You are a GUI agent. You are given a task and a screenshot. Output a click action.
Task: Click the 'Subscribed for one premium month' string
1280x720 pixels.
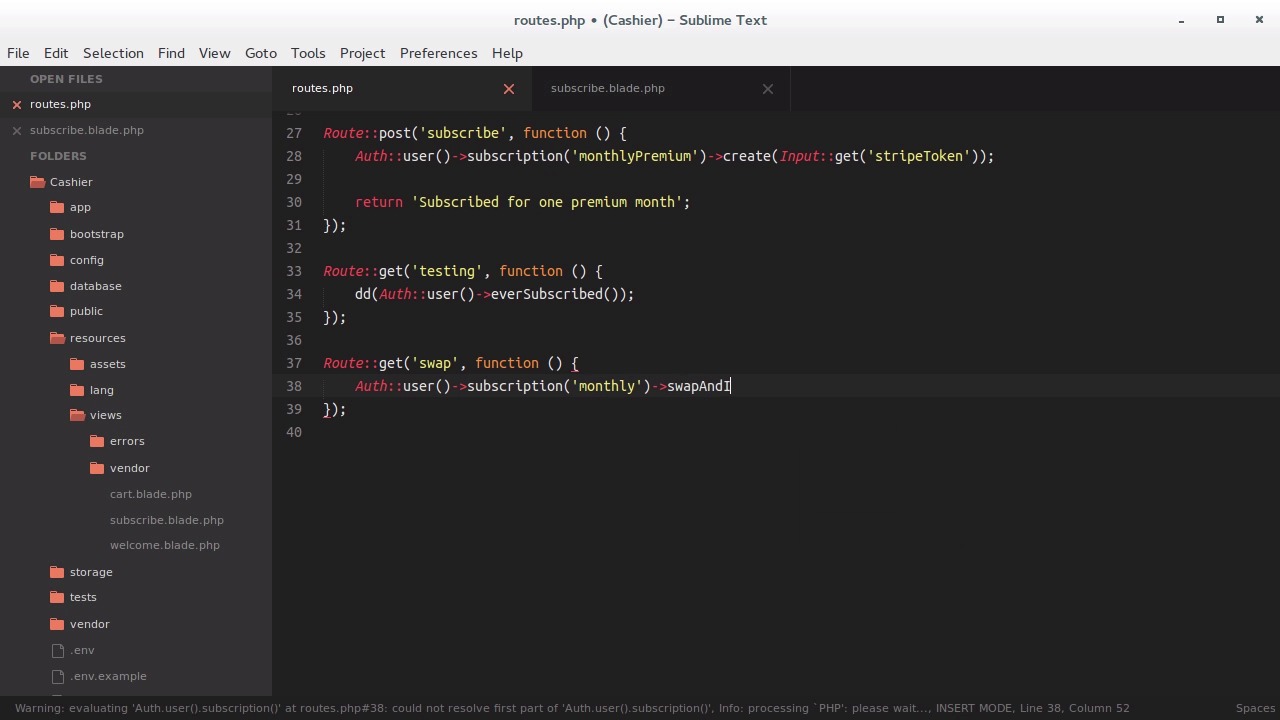pos(547,202)
